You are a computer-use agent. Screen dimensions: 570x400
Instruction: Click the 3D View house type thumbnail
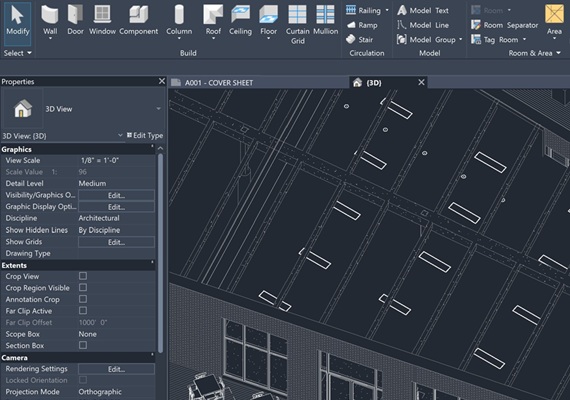(23, 109)
